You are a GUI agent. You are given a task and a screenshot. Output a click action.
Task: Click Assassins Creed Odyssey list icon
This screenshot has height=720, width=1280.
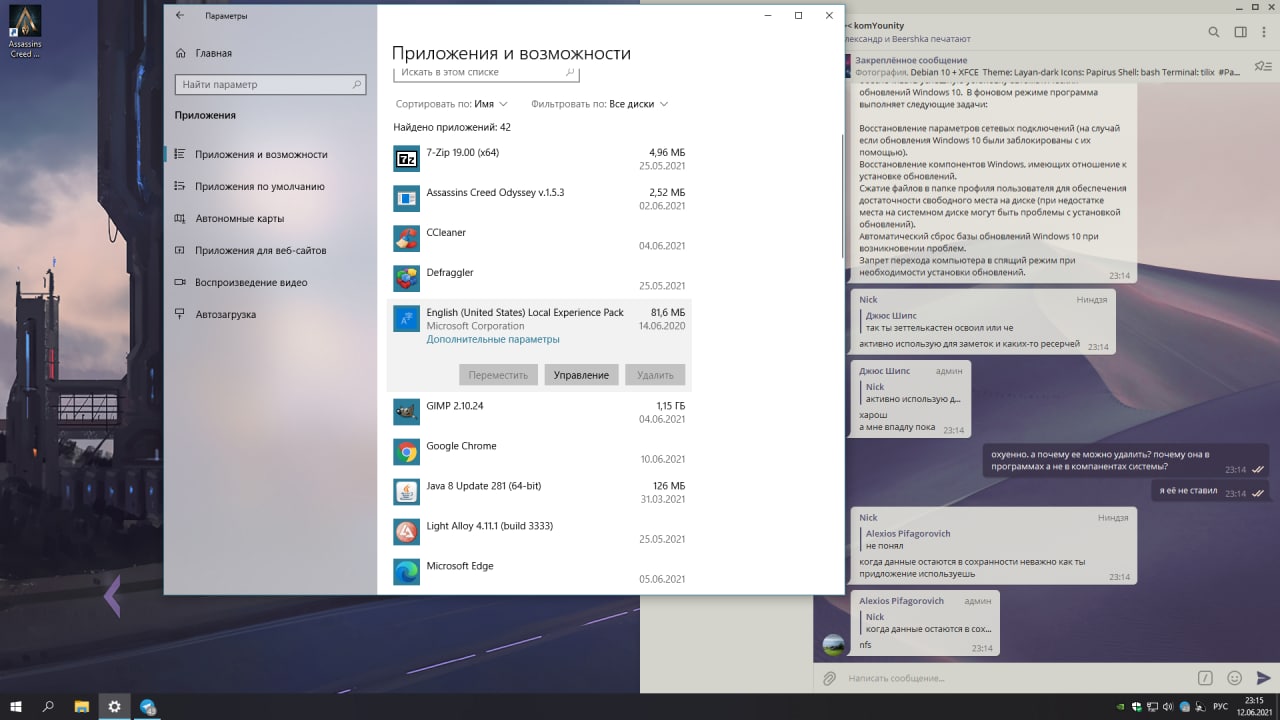[x=406, y=199]
